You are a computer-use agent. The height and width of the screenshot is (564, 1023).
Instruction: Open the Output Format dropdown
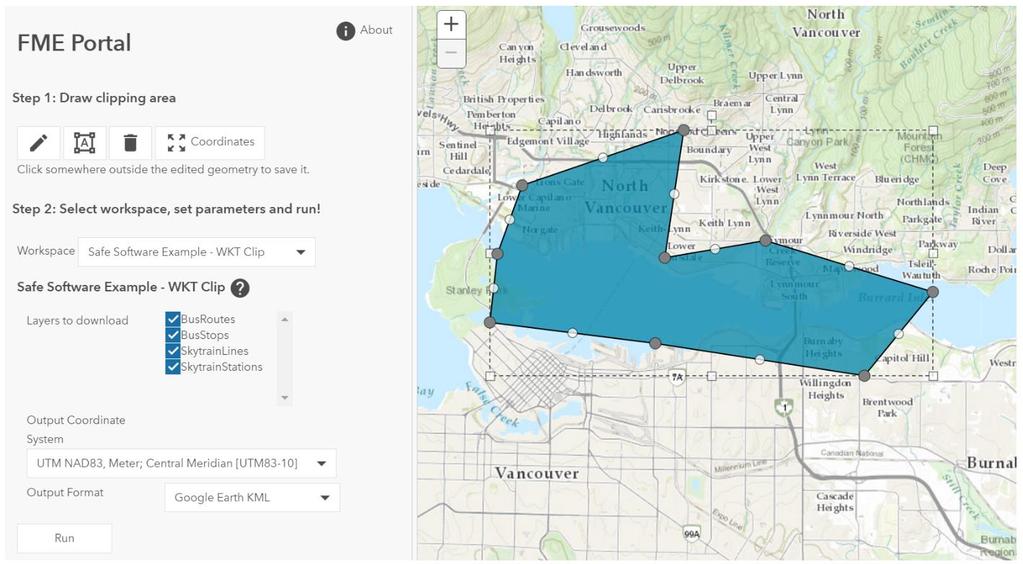click(x=252, y=497)
